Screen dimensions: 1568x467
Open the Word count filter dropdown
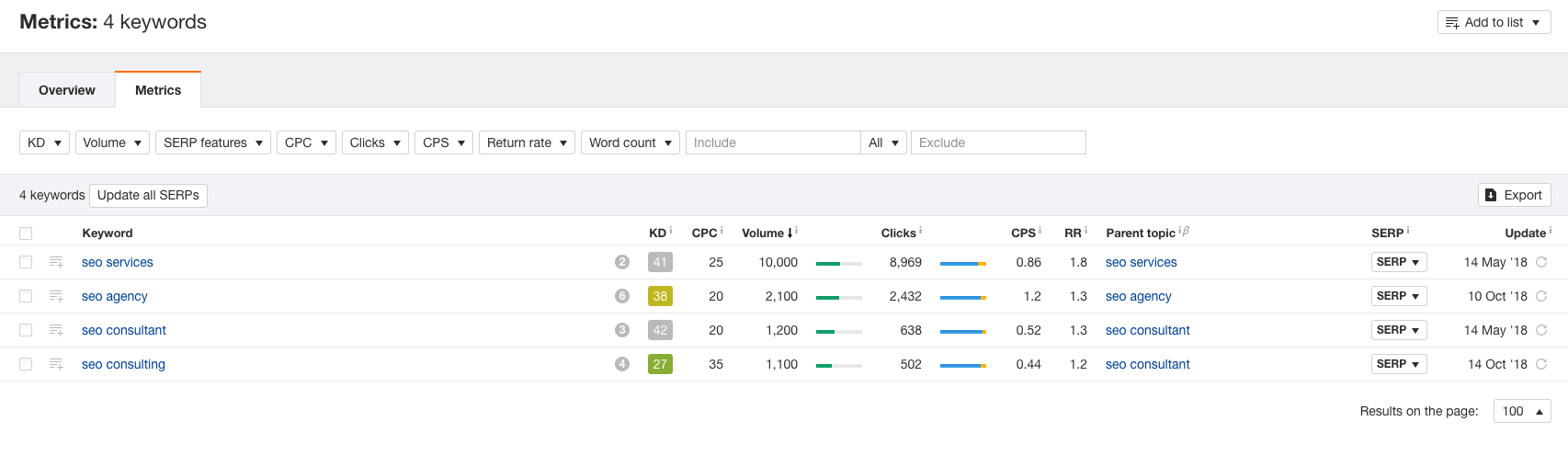pos(631,142)
